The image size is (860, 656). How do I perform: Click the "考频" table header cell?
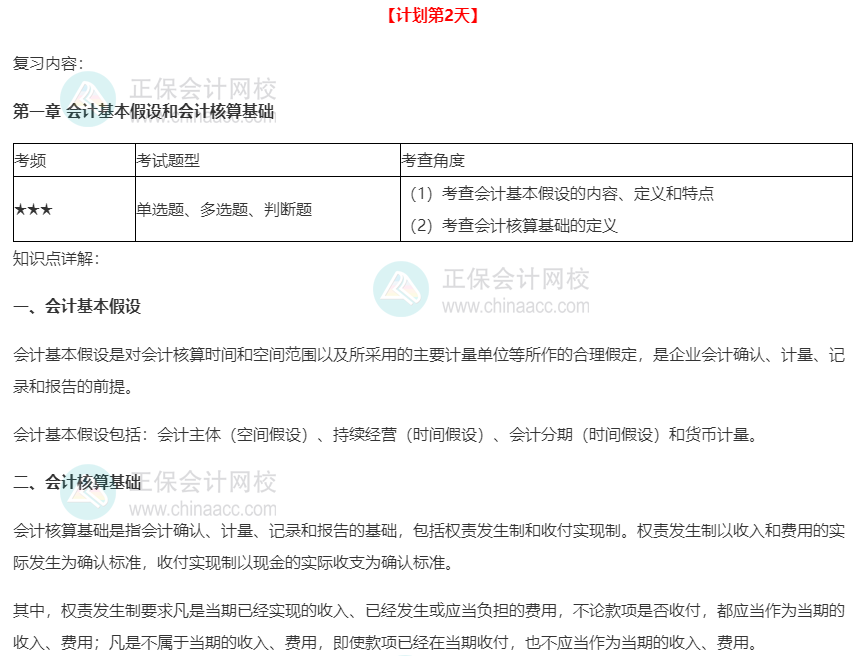pyautogui.click(x=30, y=160)
